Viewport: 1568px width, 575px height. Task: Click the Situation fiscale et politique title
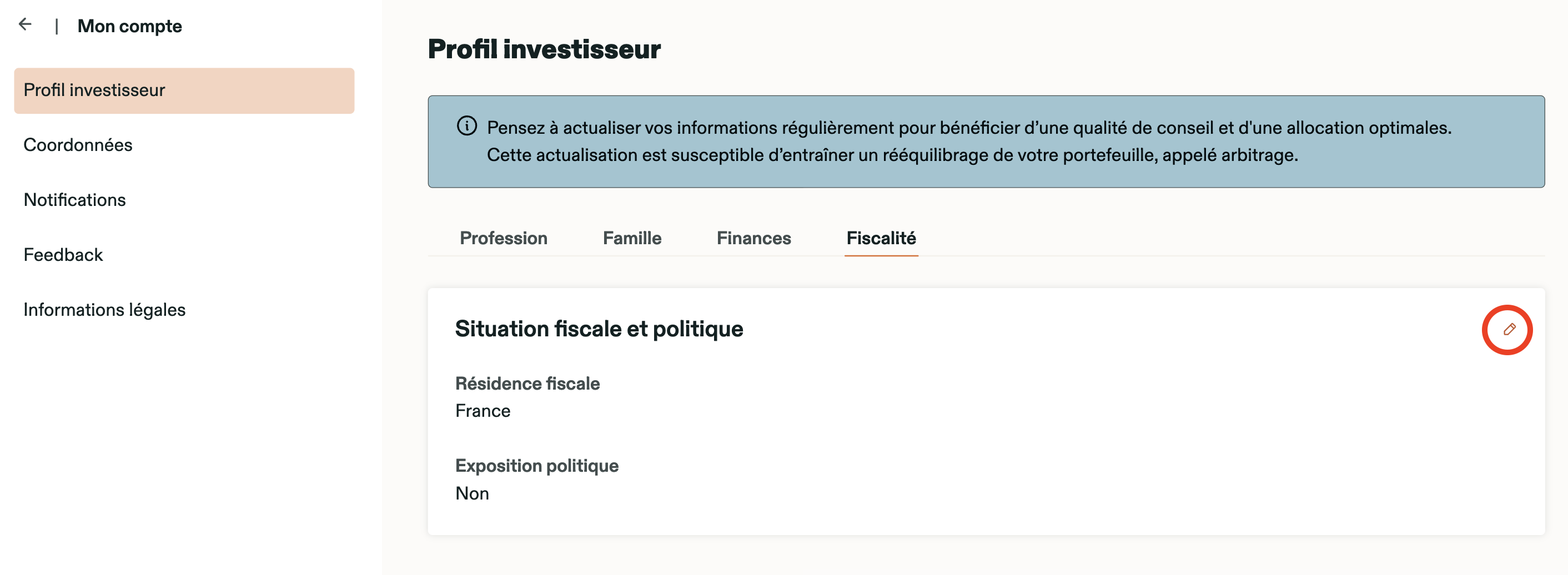[x=599, y=329]
